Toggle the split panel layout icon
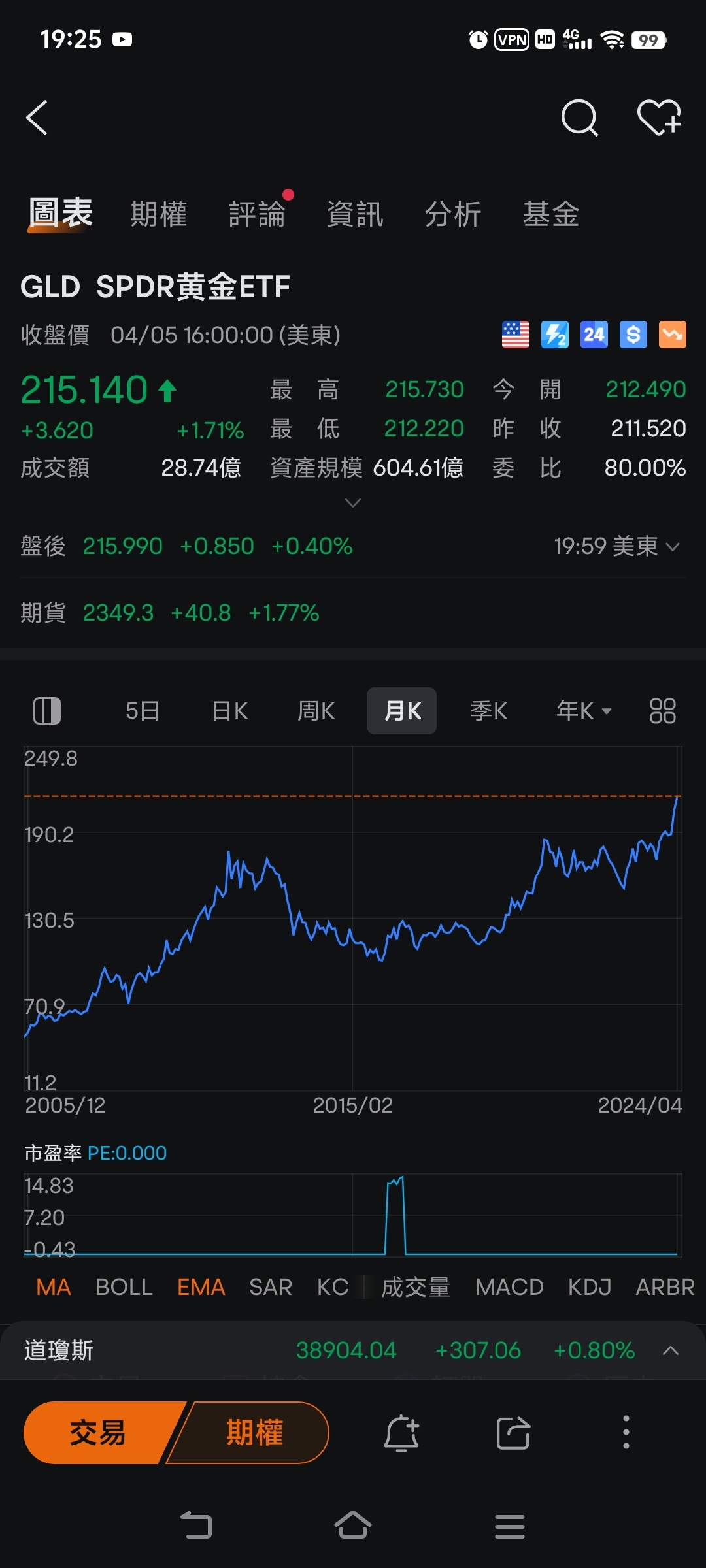Viewport: 706px width, 1568px height. click(47, 711)
